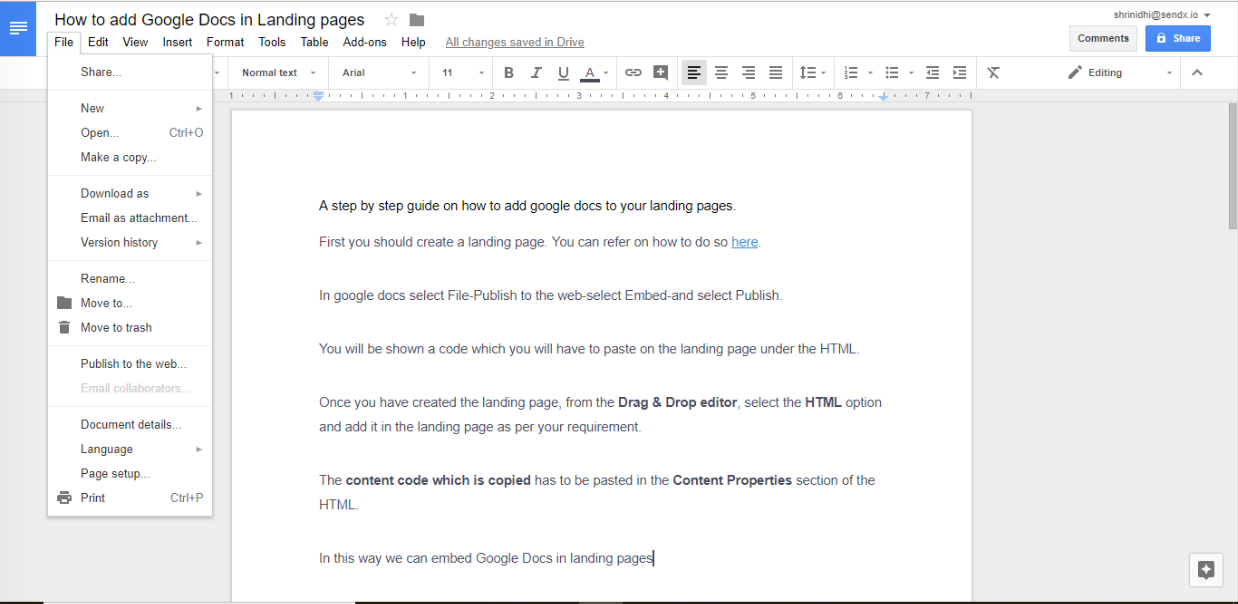
Task: Open the Edit menu
Action: coord(98,42)
